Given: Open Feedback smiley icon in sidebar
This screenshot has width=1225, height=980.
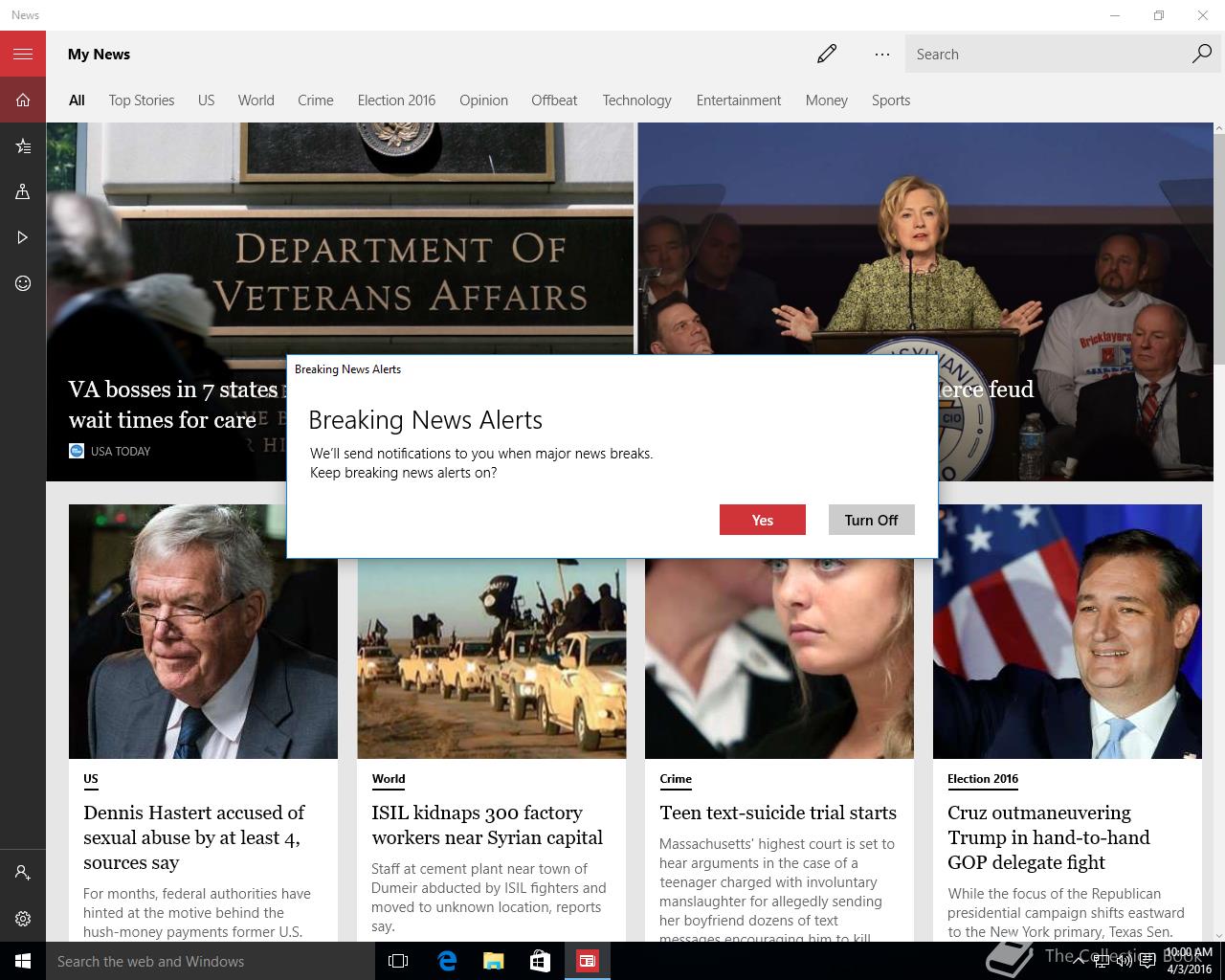Looking at the screenshot, I should [x=23, y=283].
